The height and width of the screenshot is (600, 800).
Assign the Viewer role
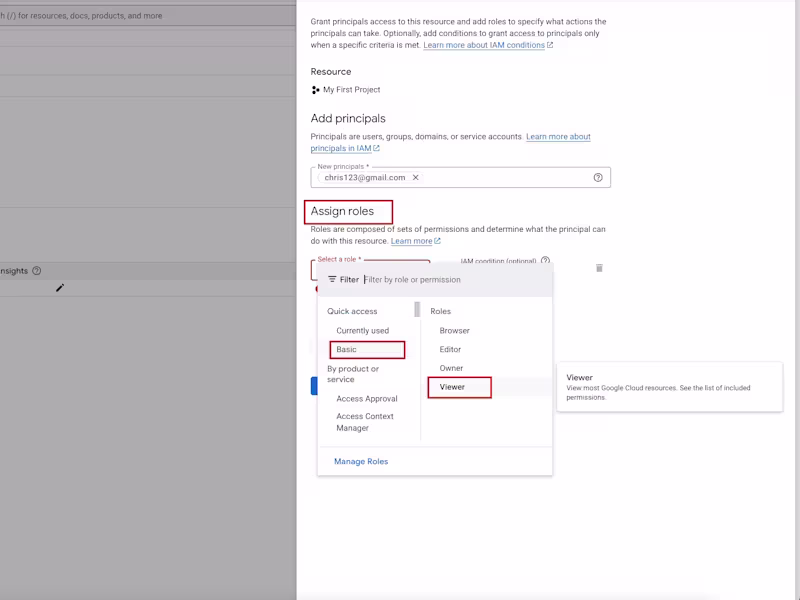[451, 387]
